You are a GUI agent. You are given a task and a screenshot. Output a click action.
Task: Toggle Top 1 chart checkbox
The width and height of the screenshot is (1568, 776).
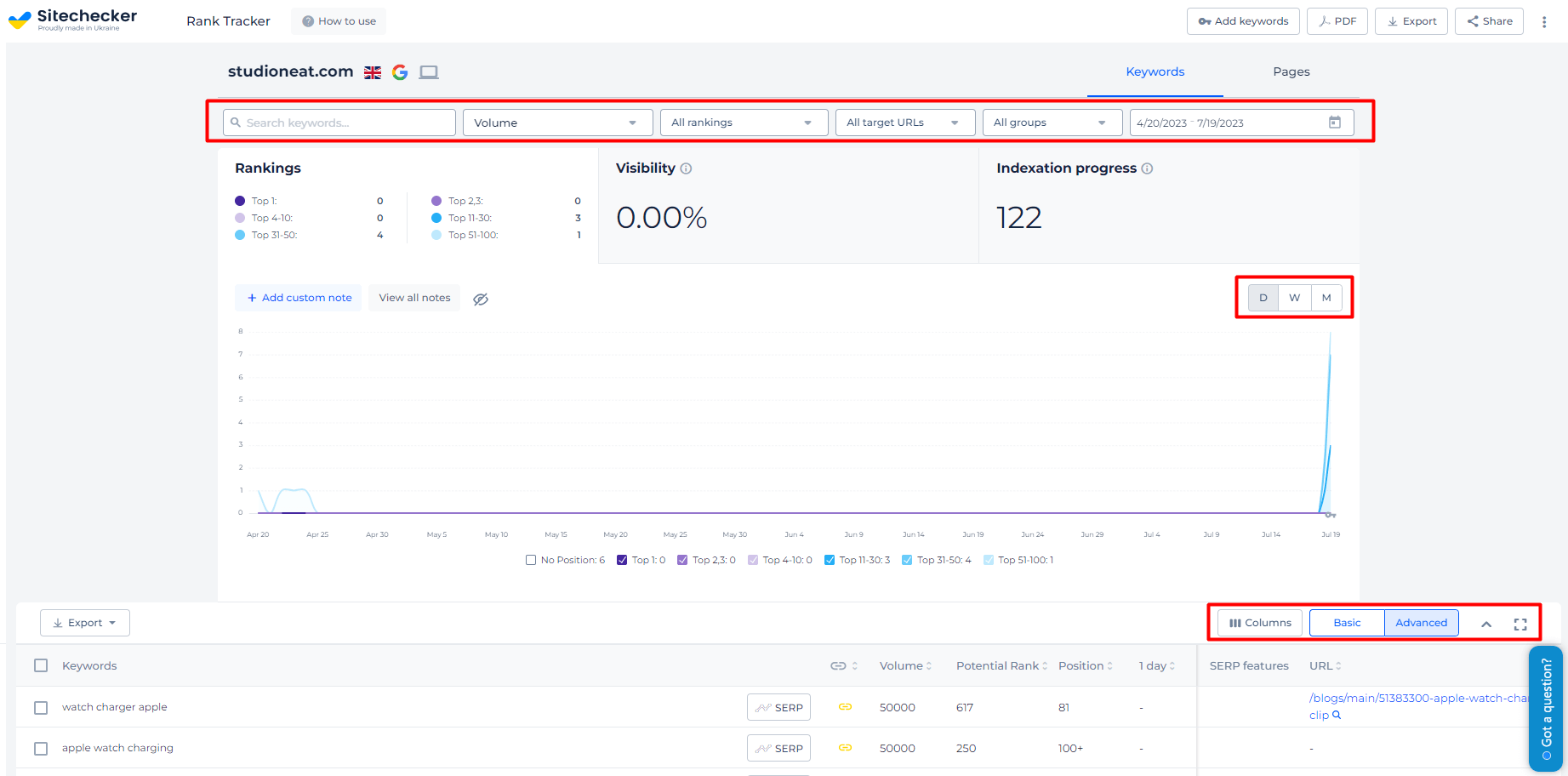[x=622, y=560]
